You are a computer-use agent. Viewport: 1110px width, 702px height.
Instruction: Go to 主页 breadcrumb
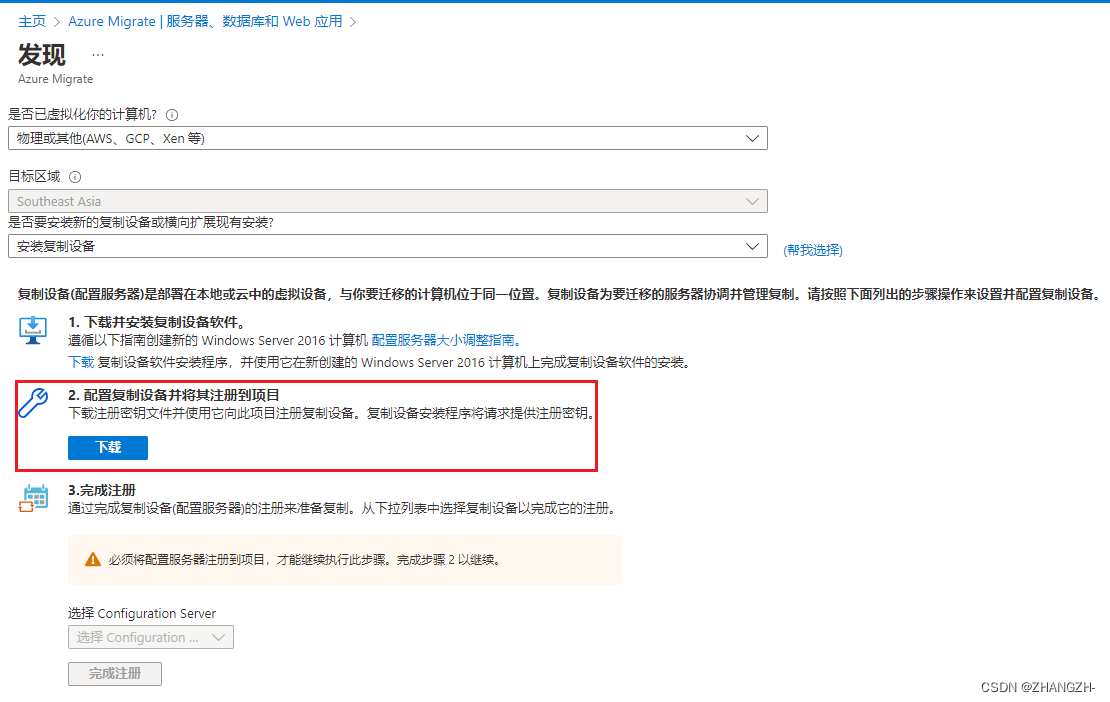tap(32, 21)
